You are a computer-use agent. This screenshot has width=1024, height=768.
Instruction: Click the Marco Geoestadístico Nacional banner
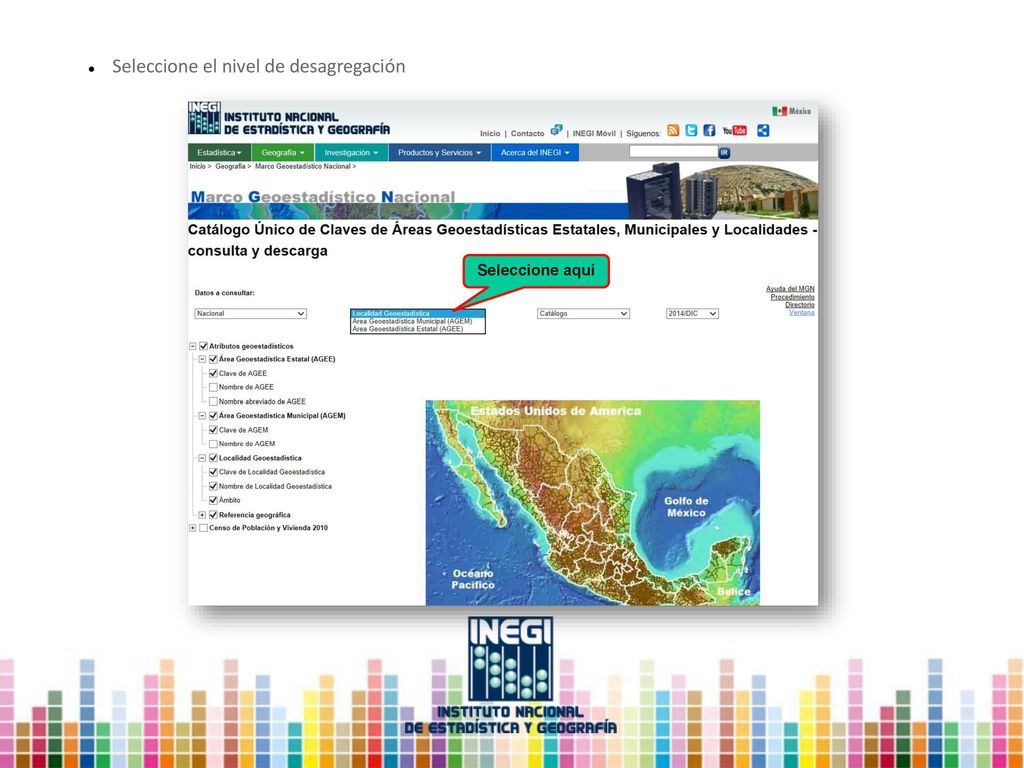point(503,191)
